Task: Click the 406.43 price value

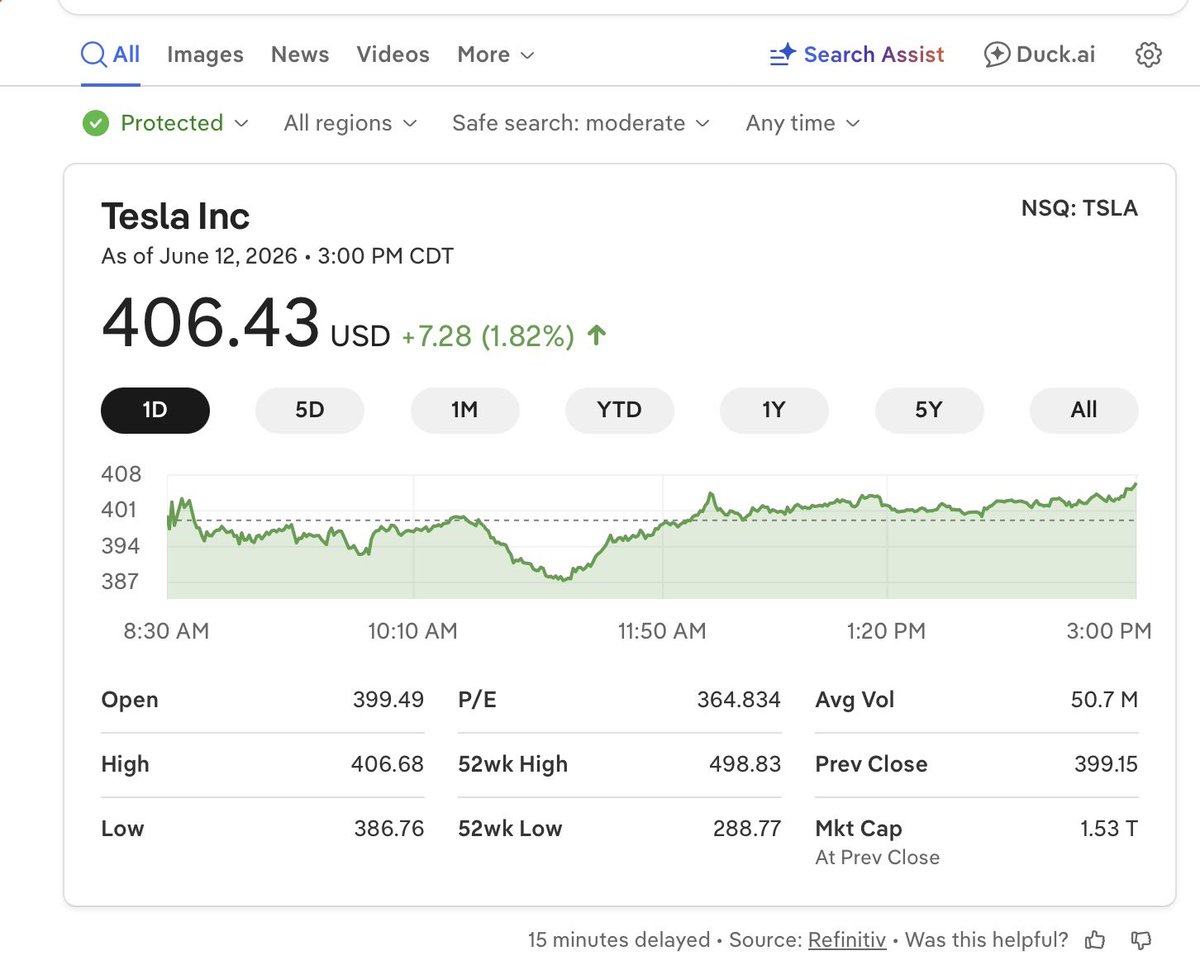Action: (210, 324)
